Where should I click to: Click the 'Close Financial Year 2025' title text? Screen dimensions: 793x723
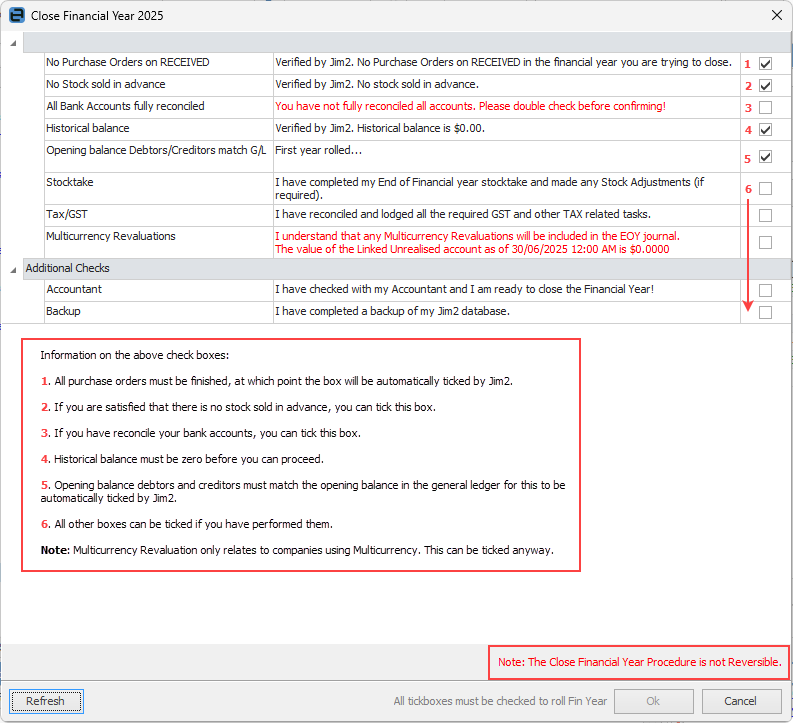click(97, 16)
